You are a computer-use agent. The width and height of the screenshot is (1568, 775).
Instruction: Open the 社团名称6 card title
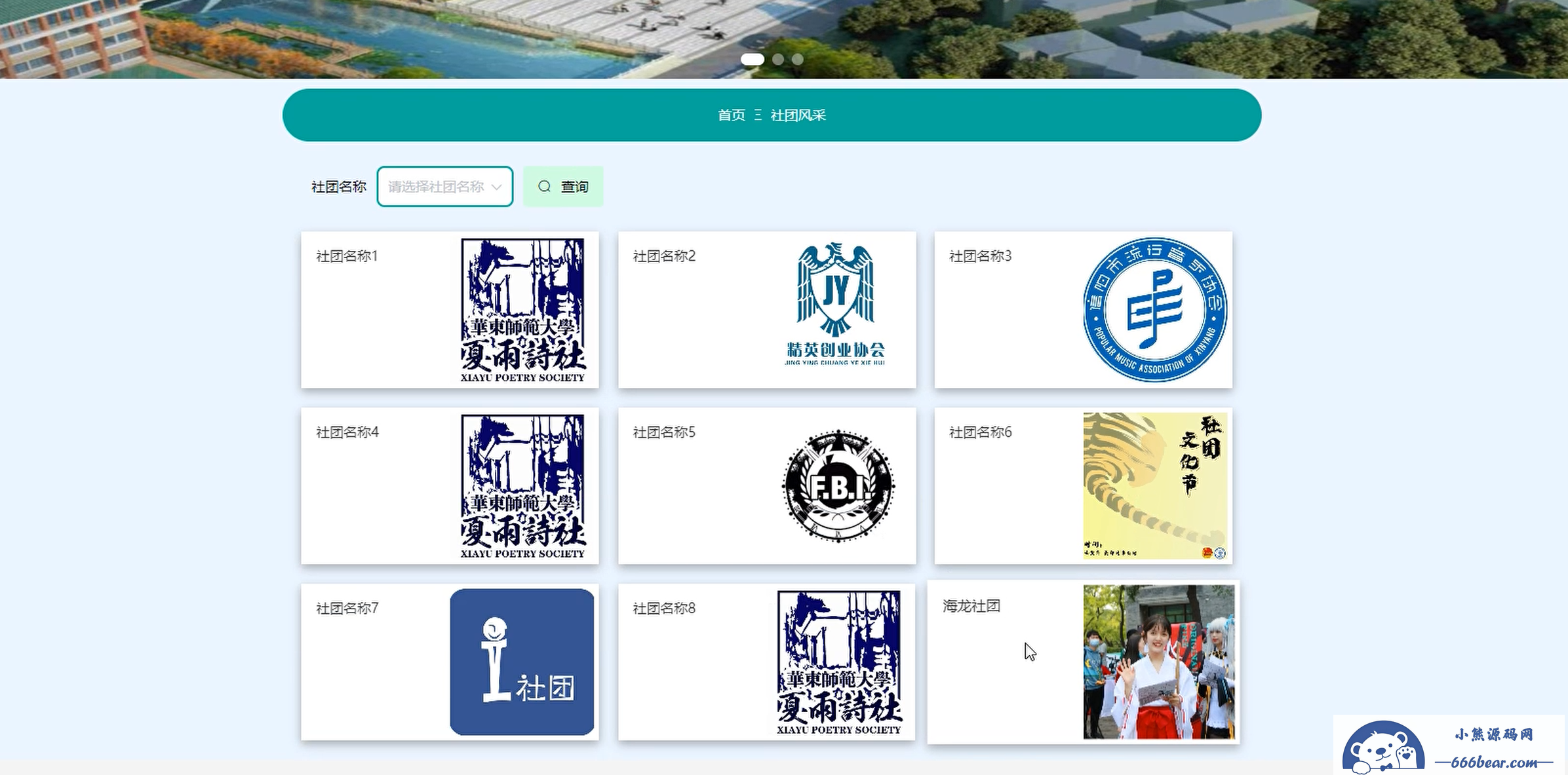pos(980,432)
